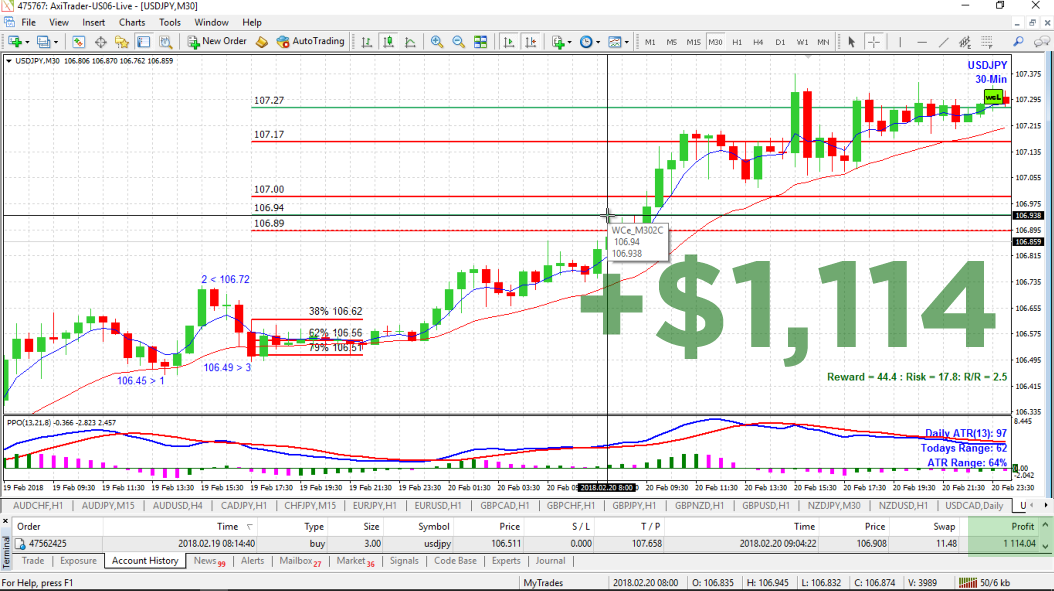Click the Zoom In magnifier icon
This screenshot has width=1054, height=591.
coord(437,42)
